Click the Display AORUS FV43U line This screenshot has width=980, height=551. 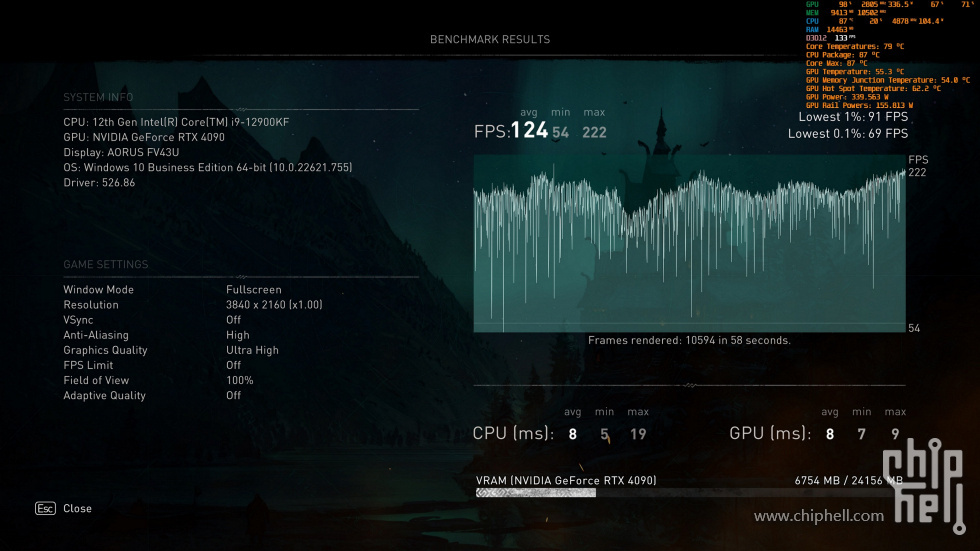(121, 152)
